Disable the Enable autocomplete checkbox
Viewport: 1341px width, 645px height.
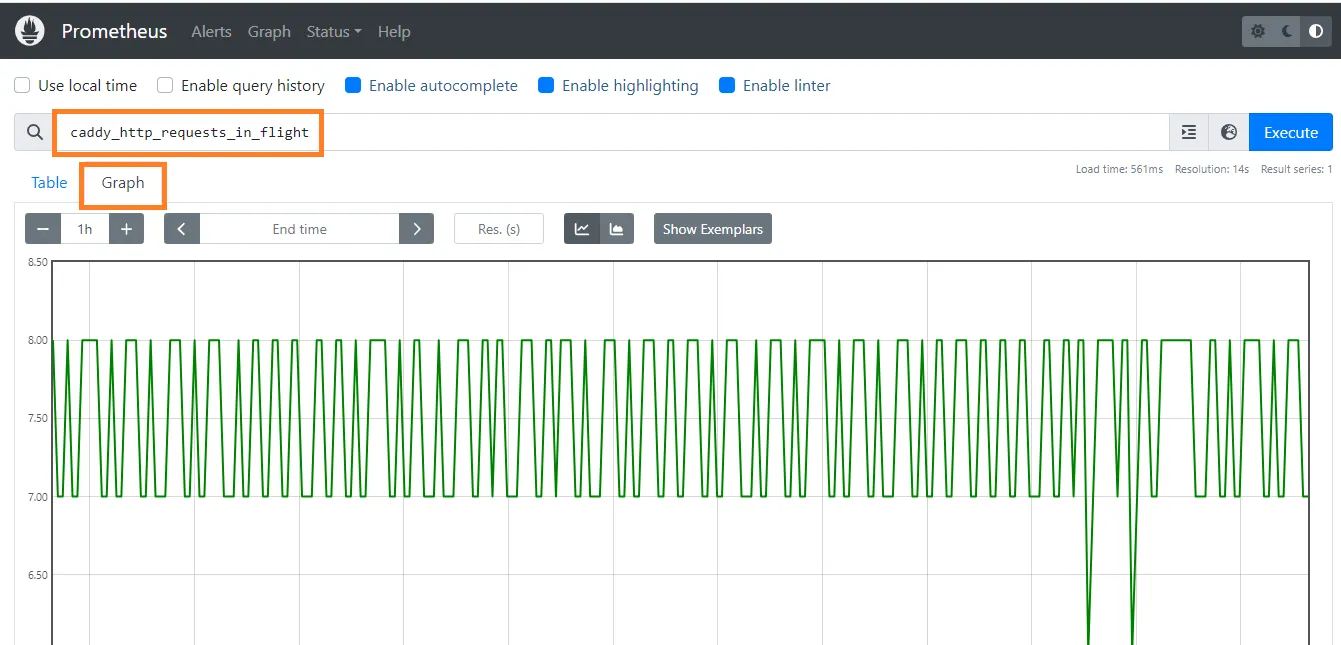[x=353, y=85]
